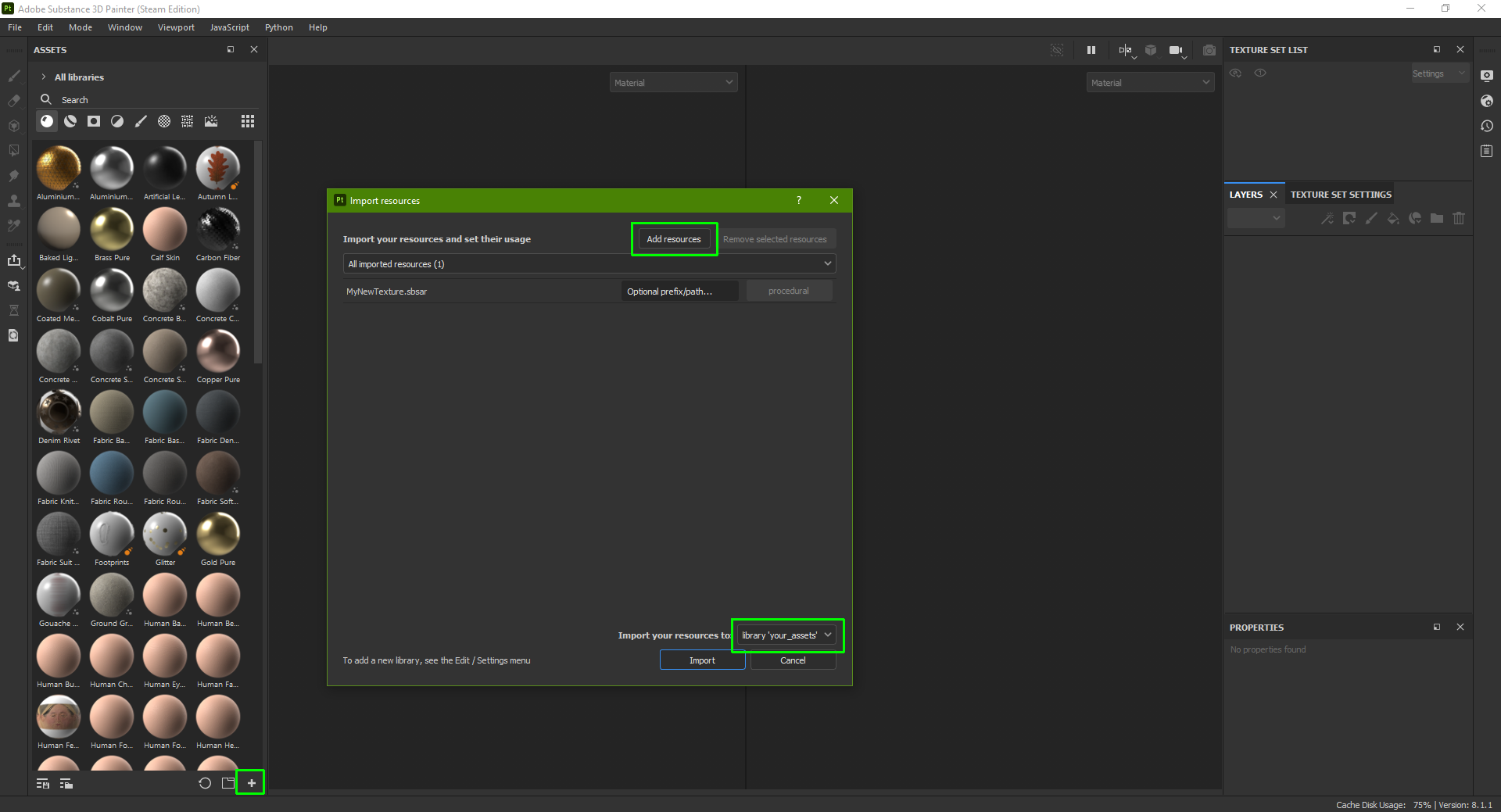Expand All libraries tree chevron
The width and height of the screenshot is (1501, 812).
coord(44,77)
